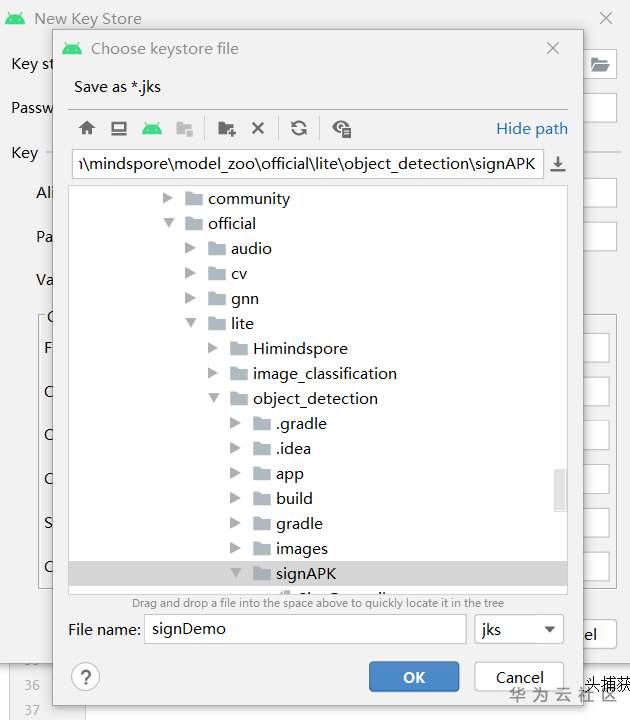630x720 pixels.
Task: Go to the Home directory icon
Action: (87, 128)
